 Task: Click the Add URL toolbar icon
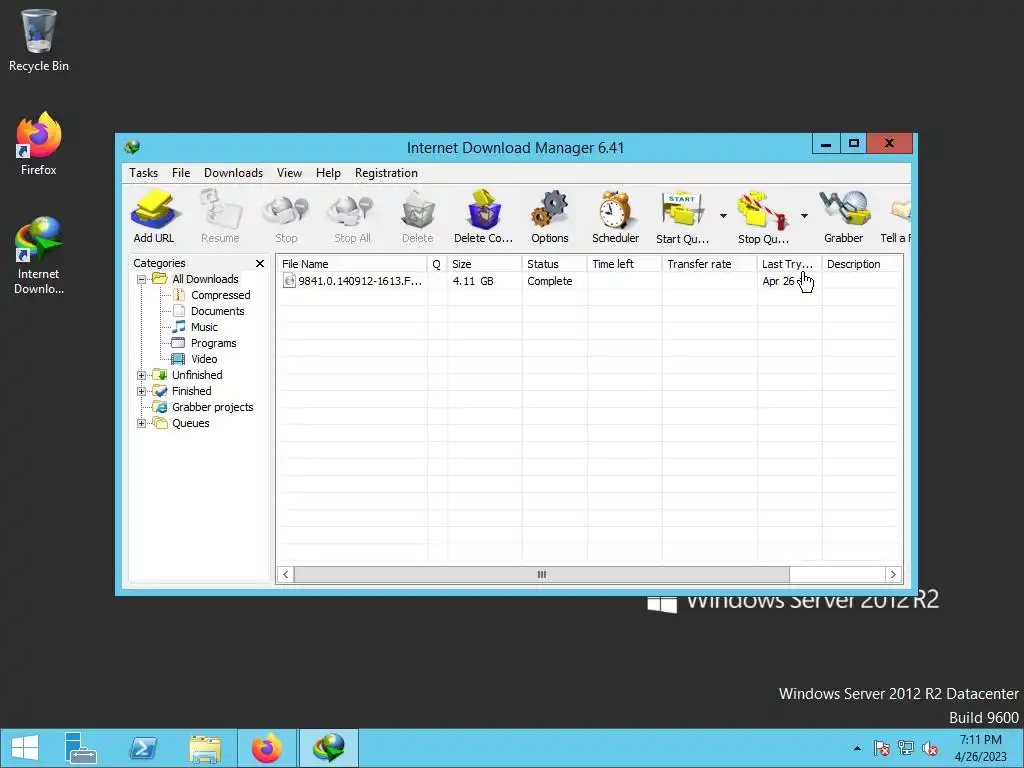[154, 216]
